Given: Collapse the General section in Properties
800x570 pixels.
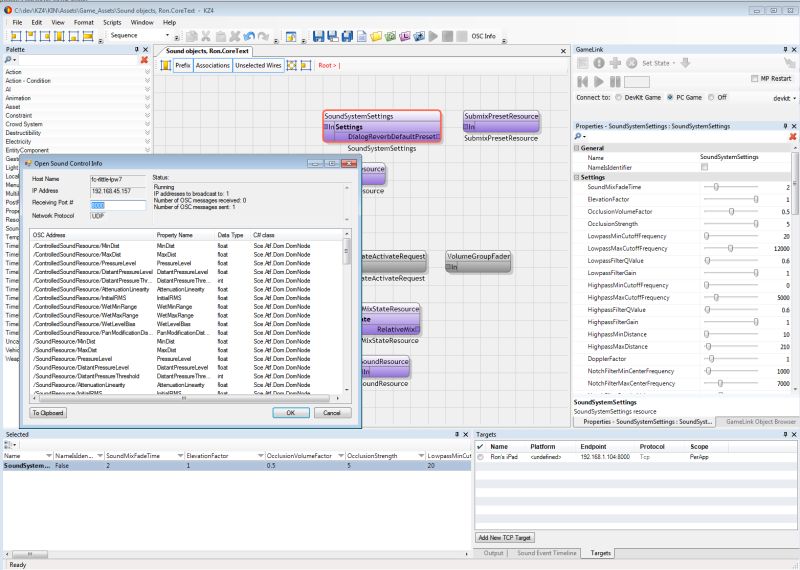Looking at the screenshot, I should click(x=577, y=148).
